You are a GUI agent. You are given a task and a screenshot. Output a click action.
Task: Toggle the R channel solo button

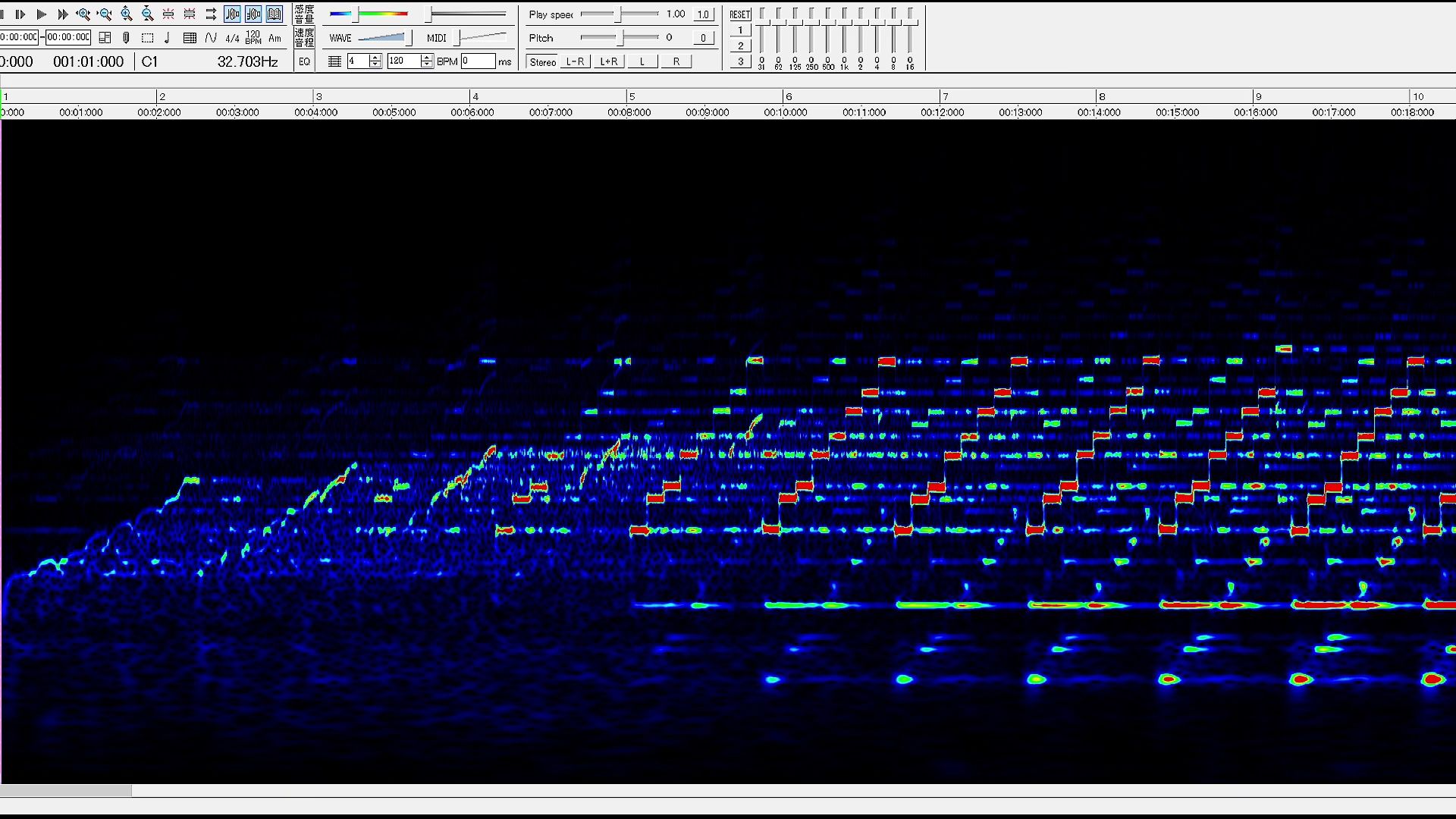click(x=676, y=61)
